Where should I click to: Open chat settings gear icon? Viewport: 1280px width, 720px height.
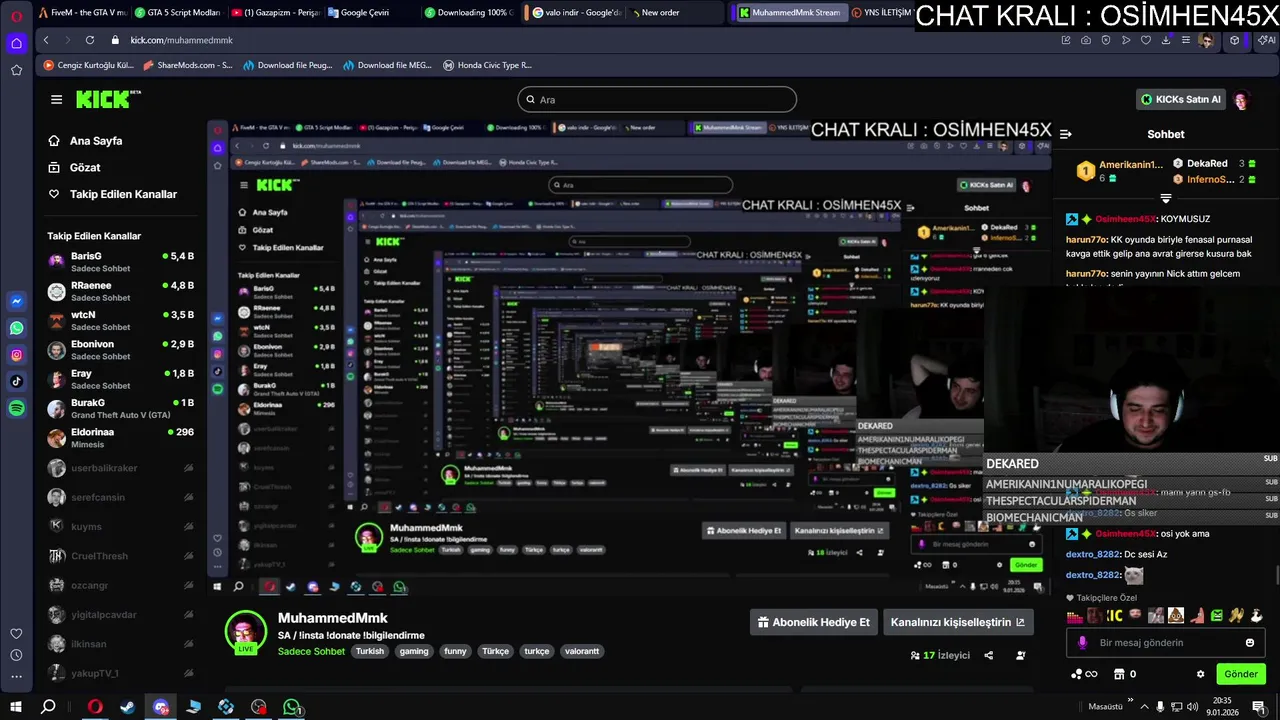coord(1201,674)
